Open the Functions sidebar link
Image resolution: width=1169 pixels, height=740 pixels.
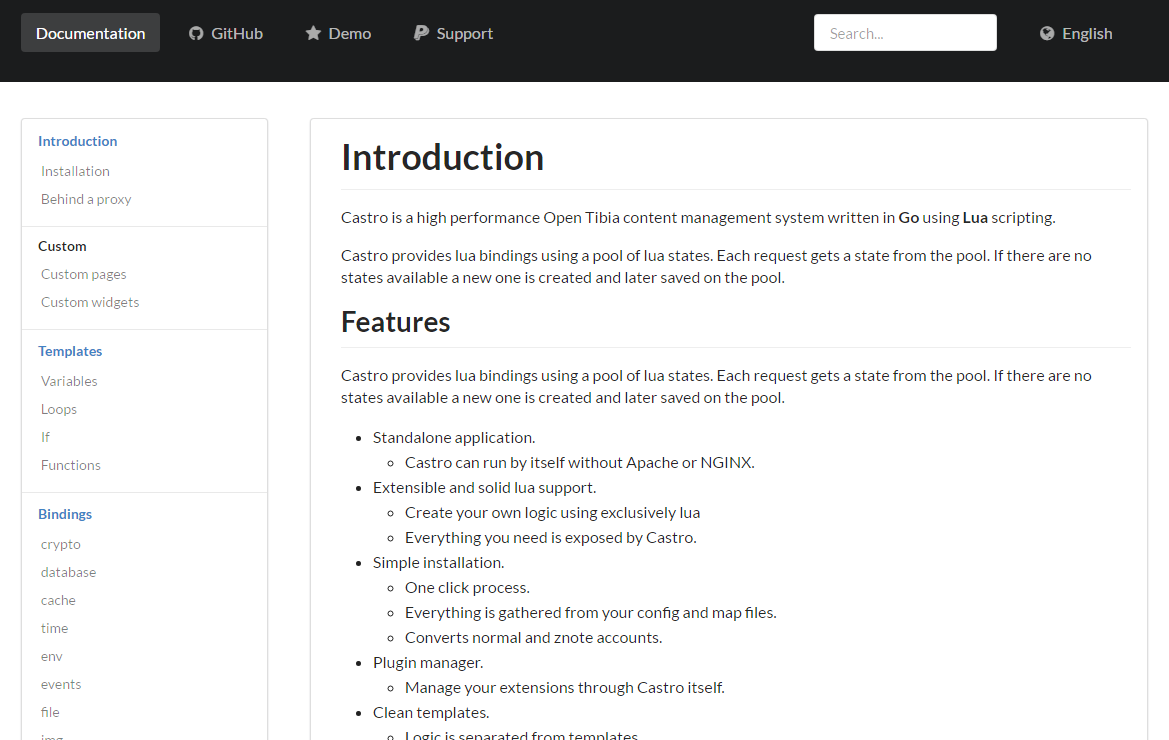(71, 465)
